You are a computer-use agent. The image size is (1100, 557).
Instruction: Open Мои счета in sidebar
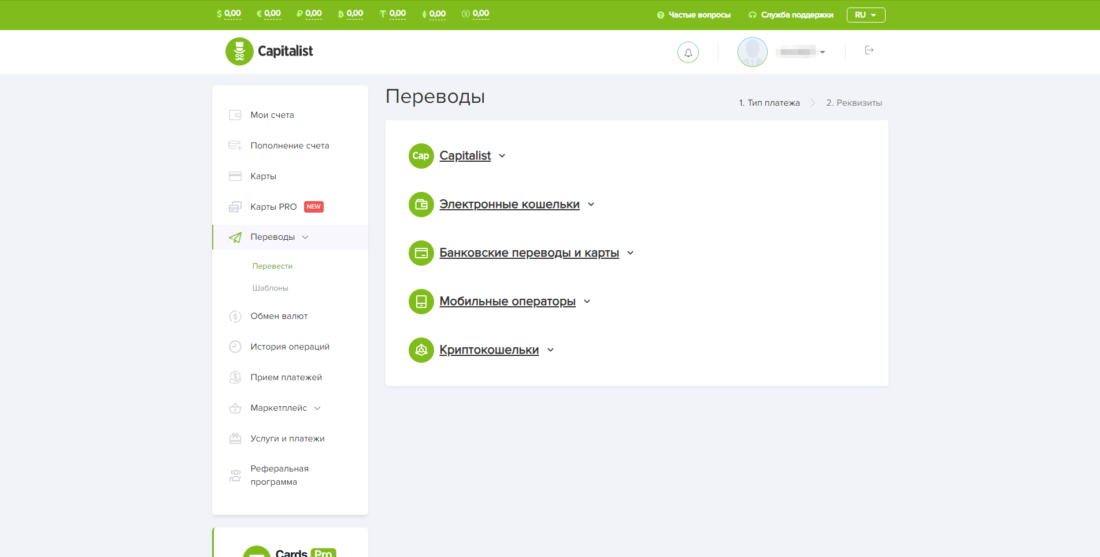click(272, 115)
